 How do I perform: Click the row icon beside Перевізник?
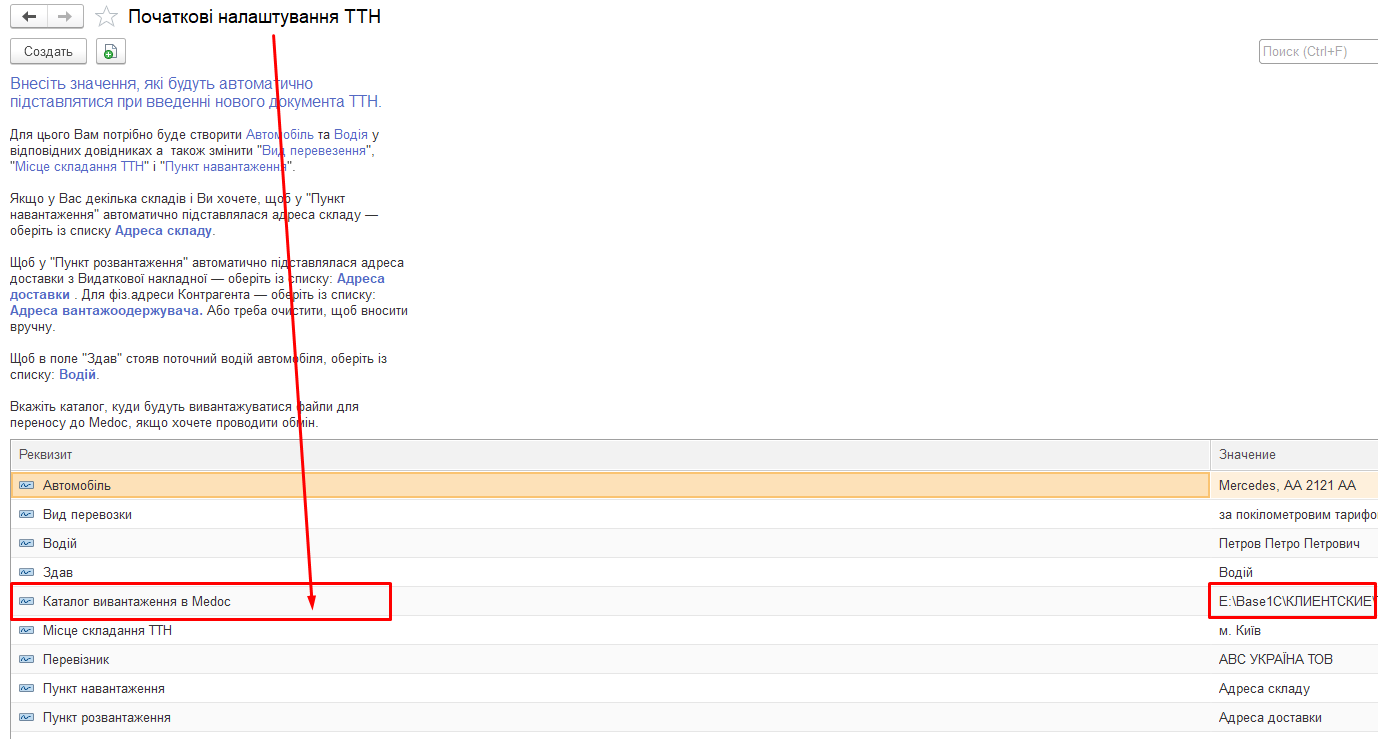tap(27, 659)
